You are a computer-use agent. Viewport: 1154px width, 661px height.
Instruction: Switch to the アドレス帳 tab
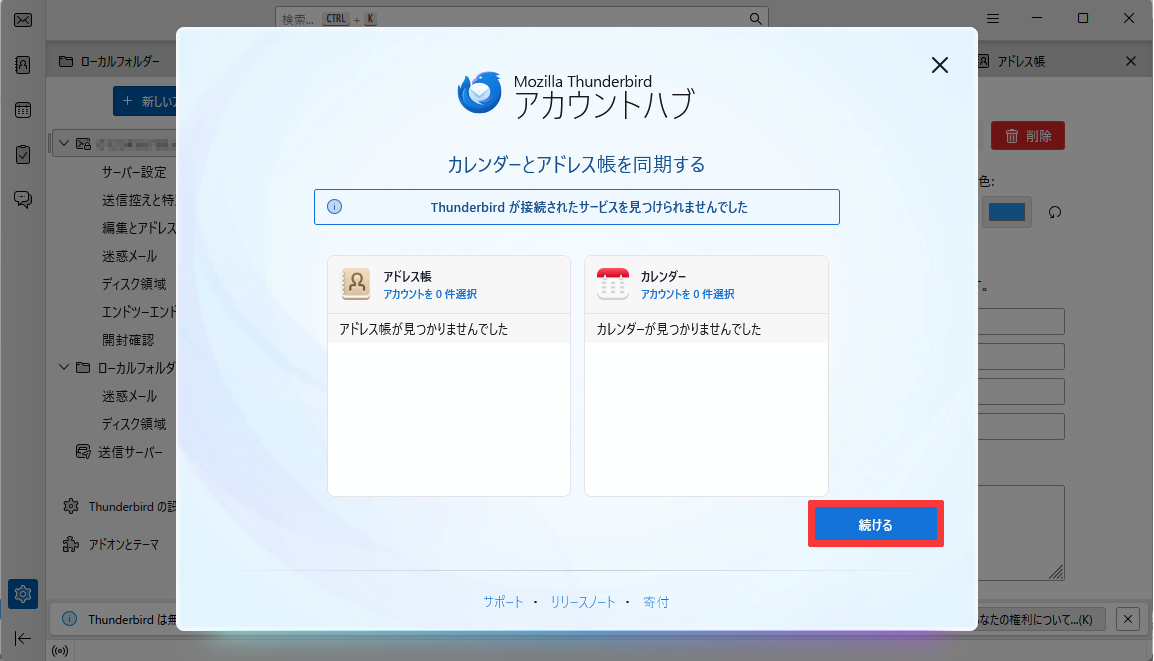1020,60
